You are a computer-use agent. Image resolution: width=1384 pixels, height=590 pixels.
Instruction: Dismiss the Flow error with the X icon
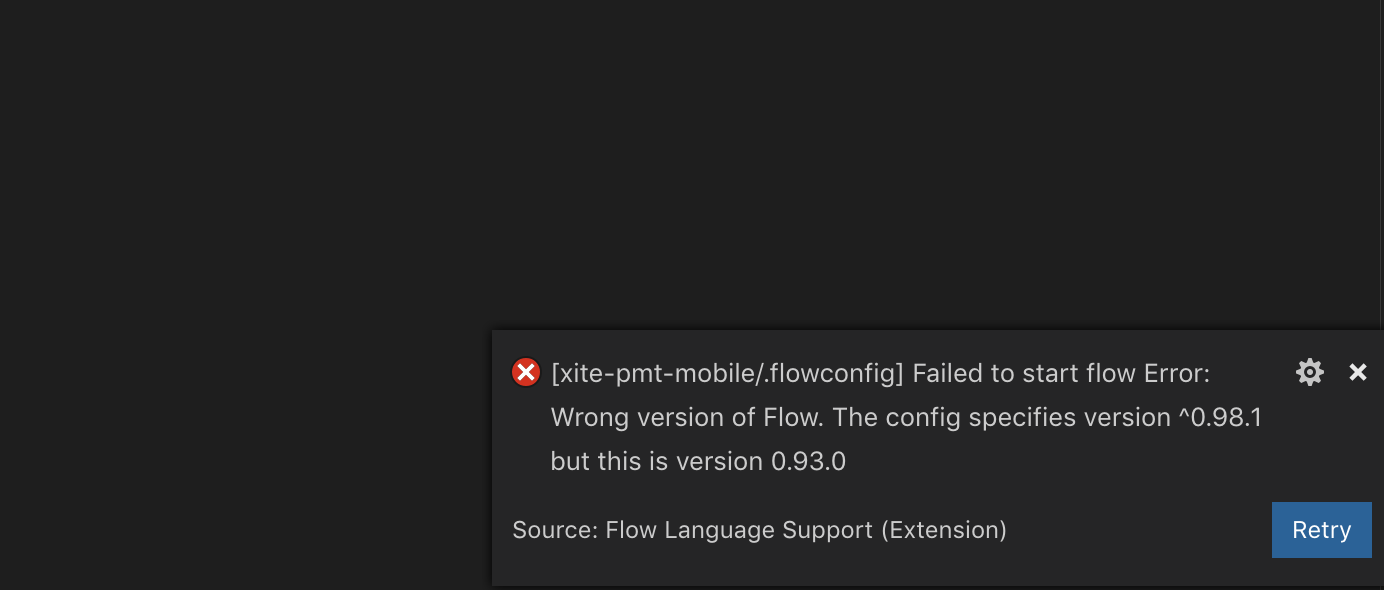tap(1357, 372)
